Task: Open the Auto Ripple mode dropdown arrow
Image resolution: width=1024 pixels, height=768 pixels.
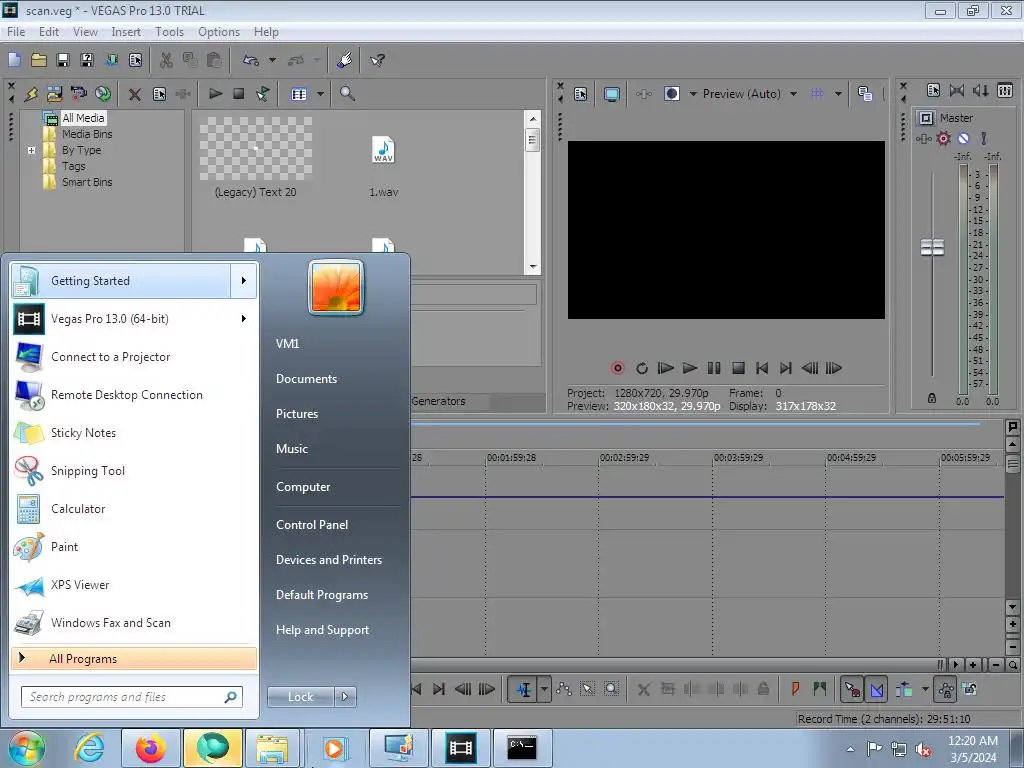Action: [925, 689]
